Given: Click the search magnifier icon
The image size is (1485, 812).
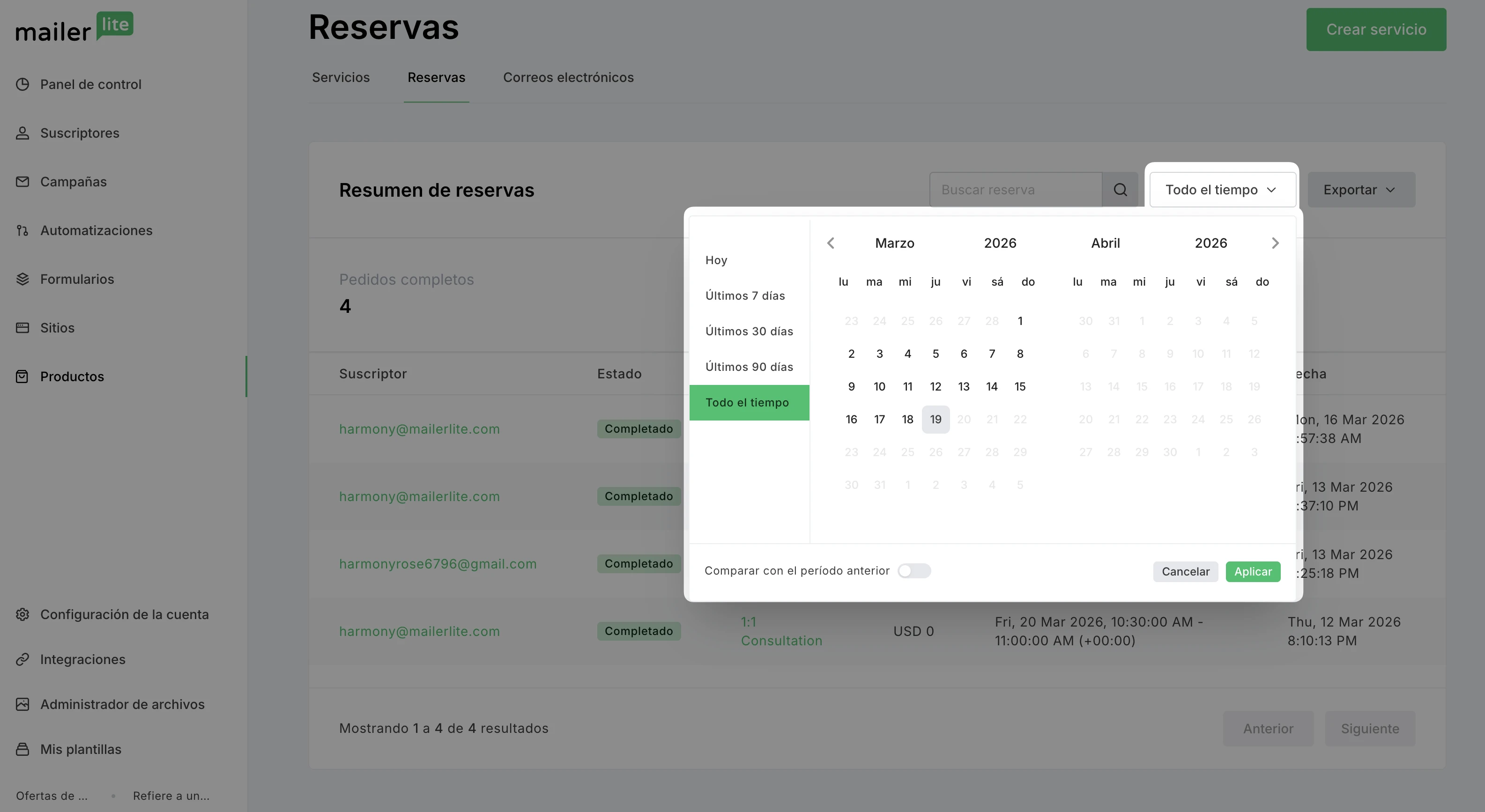Looking at the screenshot, I should coord(1120,190).
